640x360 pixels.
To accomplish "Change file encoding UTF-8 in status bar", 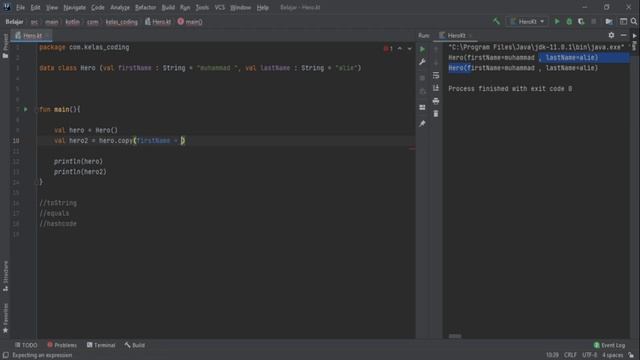I will (x=589, y=355).
